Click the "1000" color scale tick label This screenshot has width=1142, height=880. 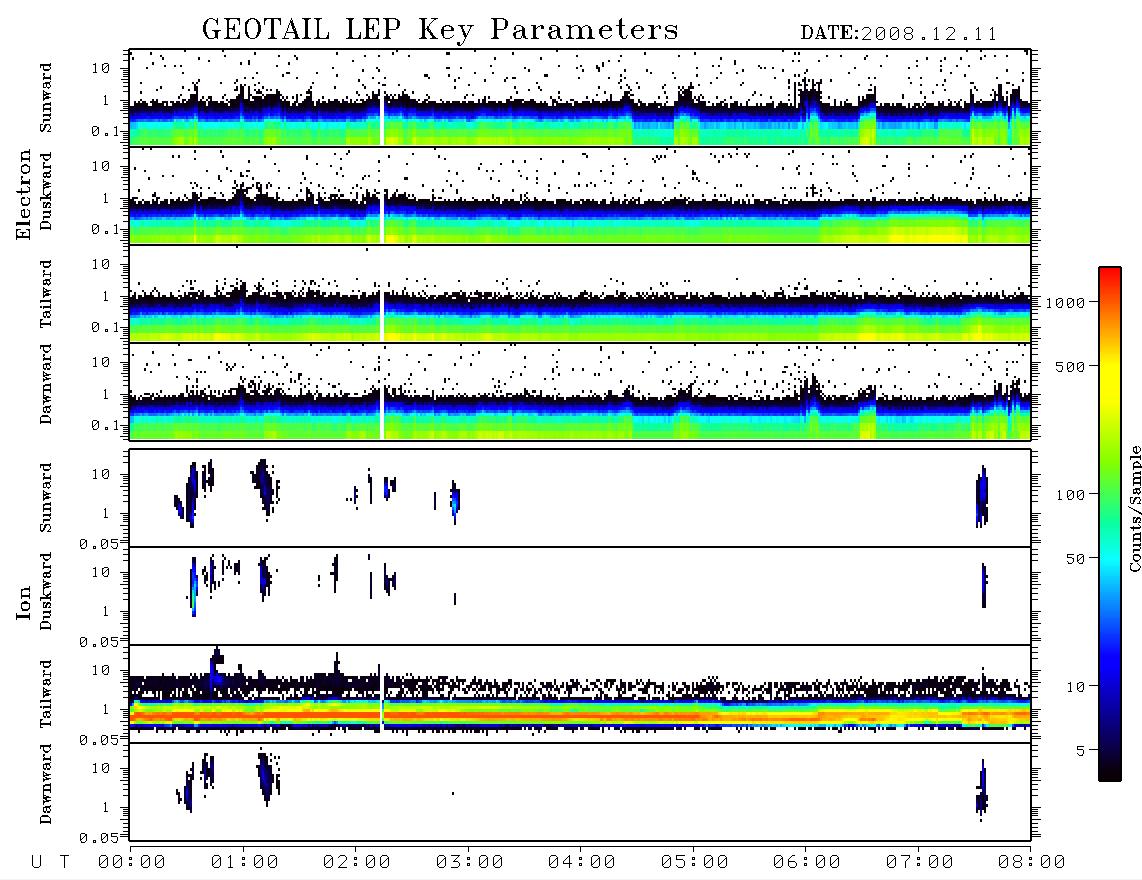pos(1066,303)
